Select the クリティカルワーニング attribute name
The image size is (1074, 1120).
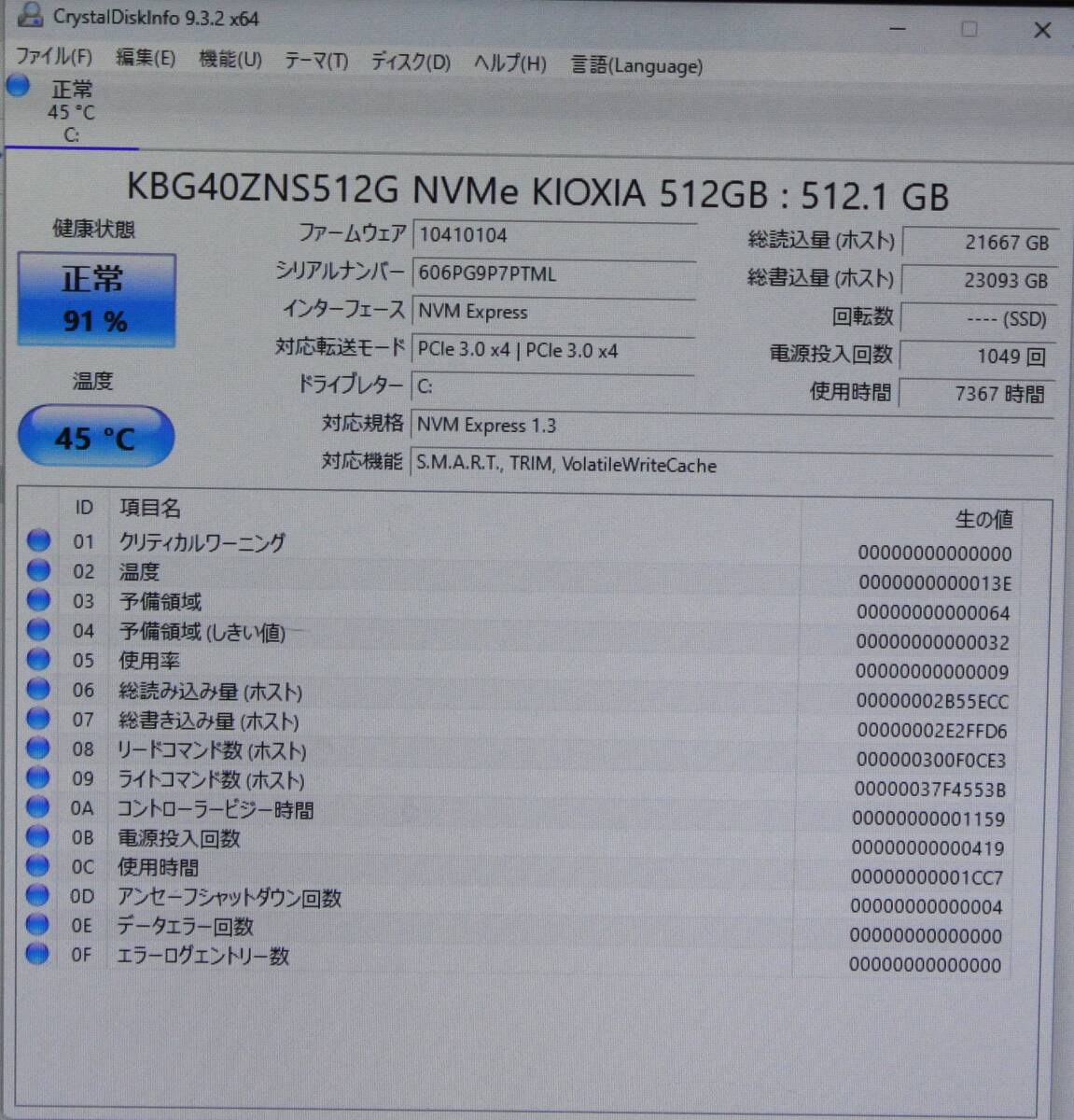pyautogui.click(x=202, y=542)
